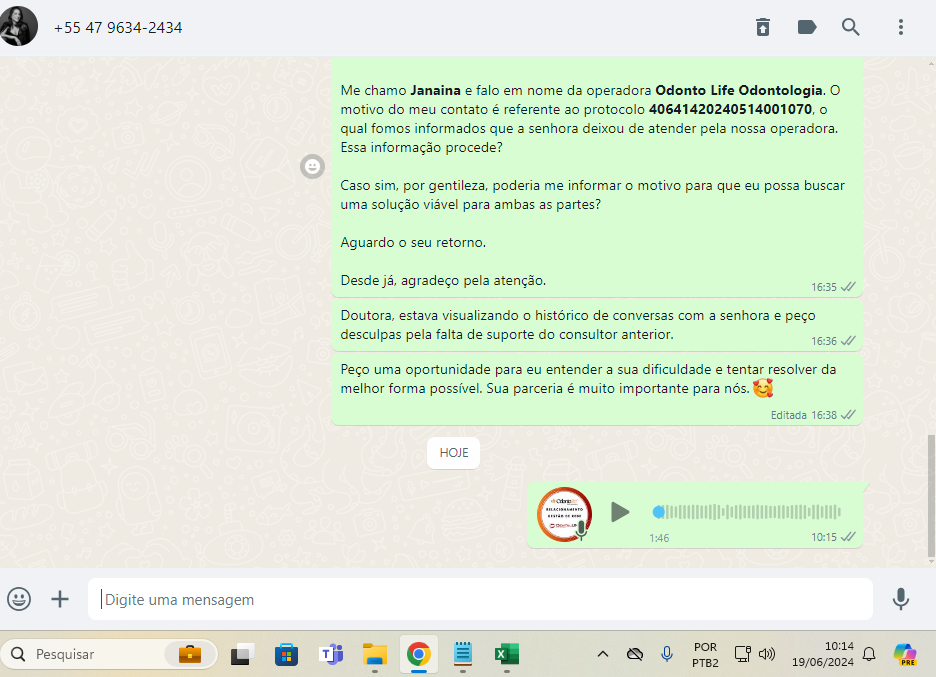Image resolution: width=936 pixels, height=677 pixels.
Task: Open the emoji picker
Action: click(x=19, y=599)
